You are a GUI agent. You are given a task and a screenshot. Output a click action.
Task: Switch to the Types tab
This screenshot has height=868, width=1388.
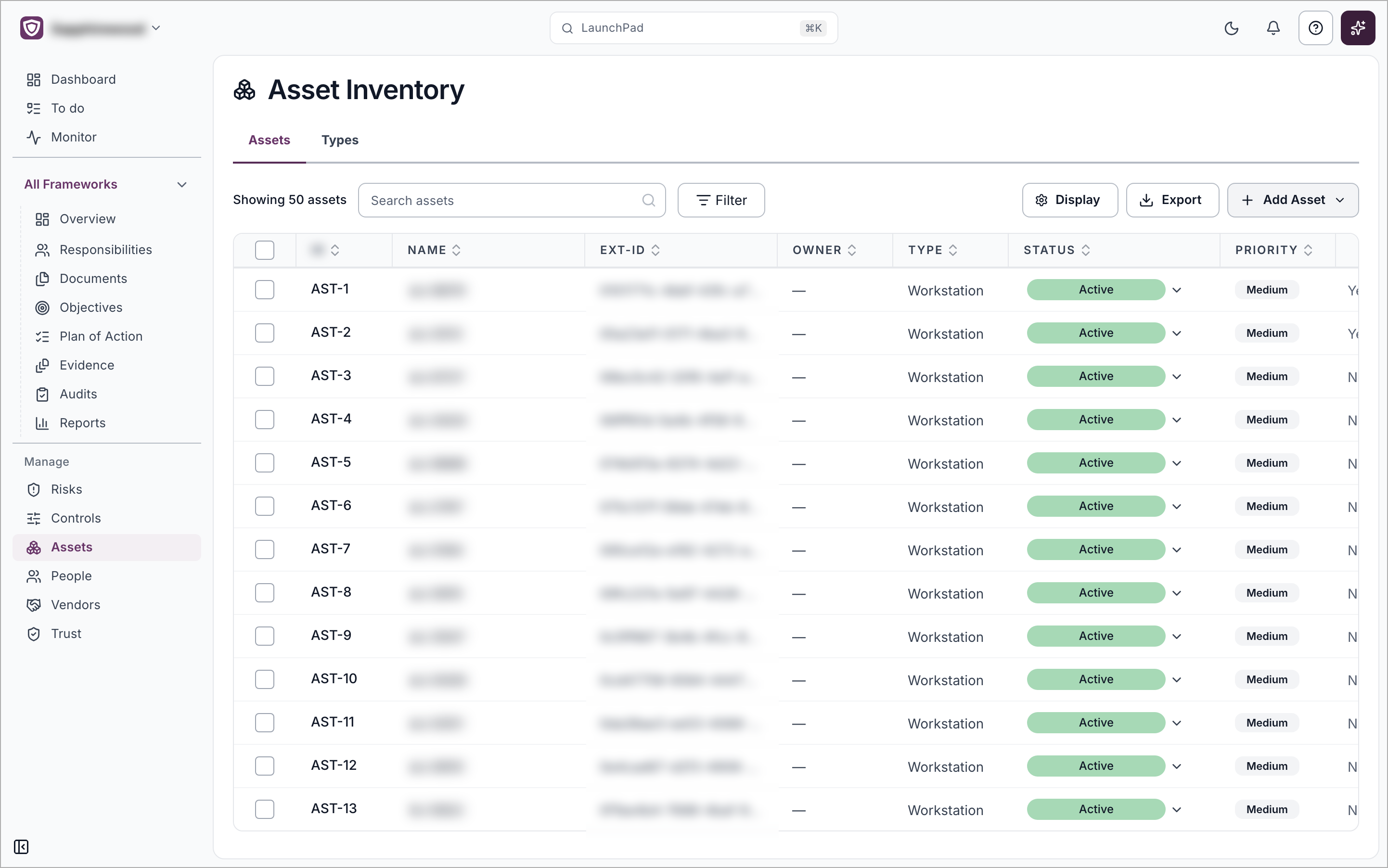click(x=340, y=140)
